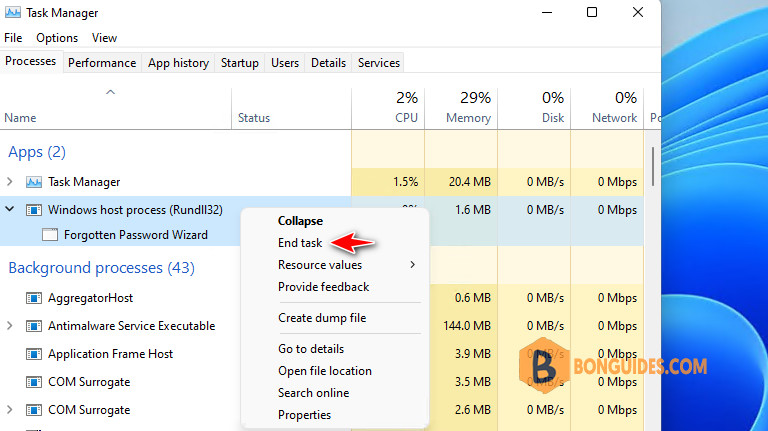The image size is (768, 431).
Task: Click the 1.5% CPU value
Action: [x=406, y=182]
